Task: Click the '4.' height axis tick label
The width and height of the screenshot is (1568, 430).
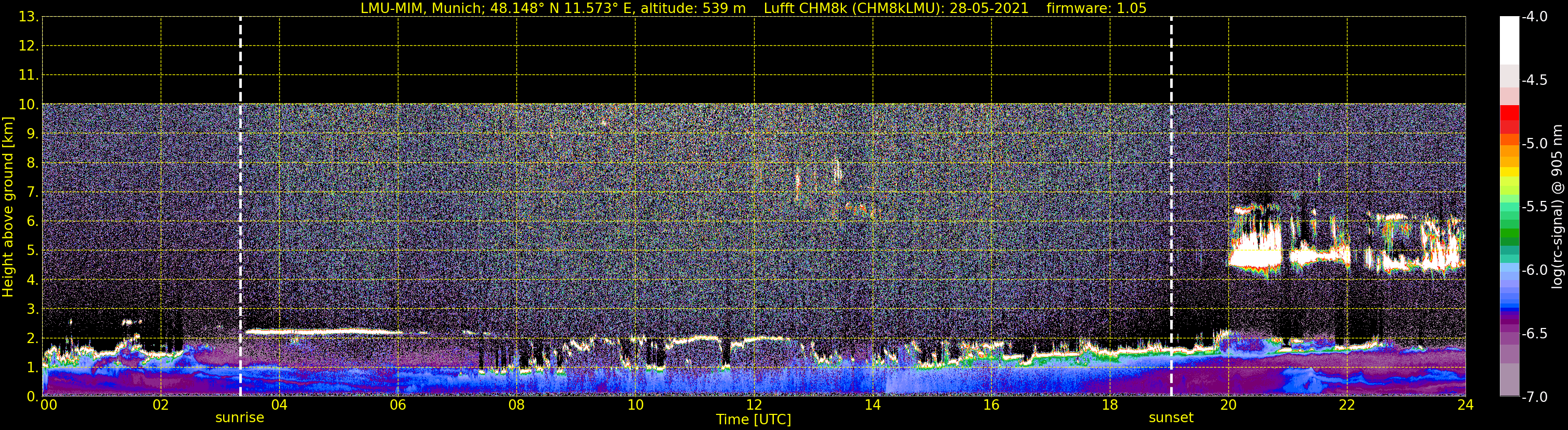Action: click(x=33, y=280)
